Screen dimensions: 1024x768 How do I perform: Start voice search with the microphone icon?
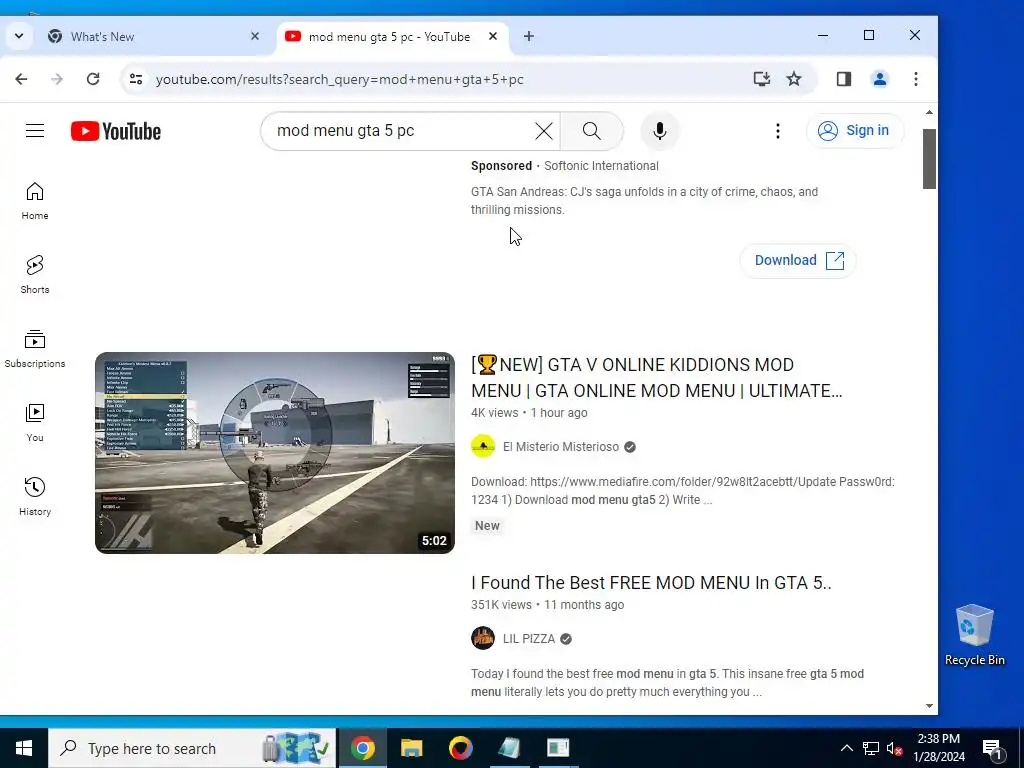point(660,131)
